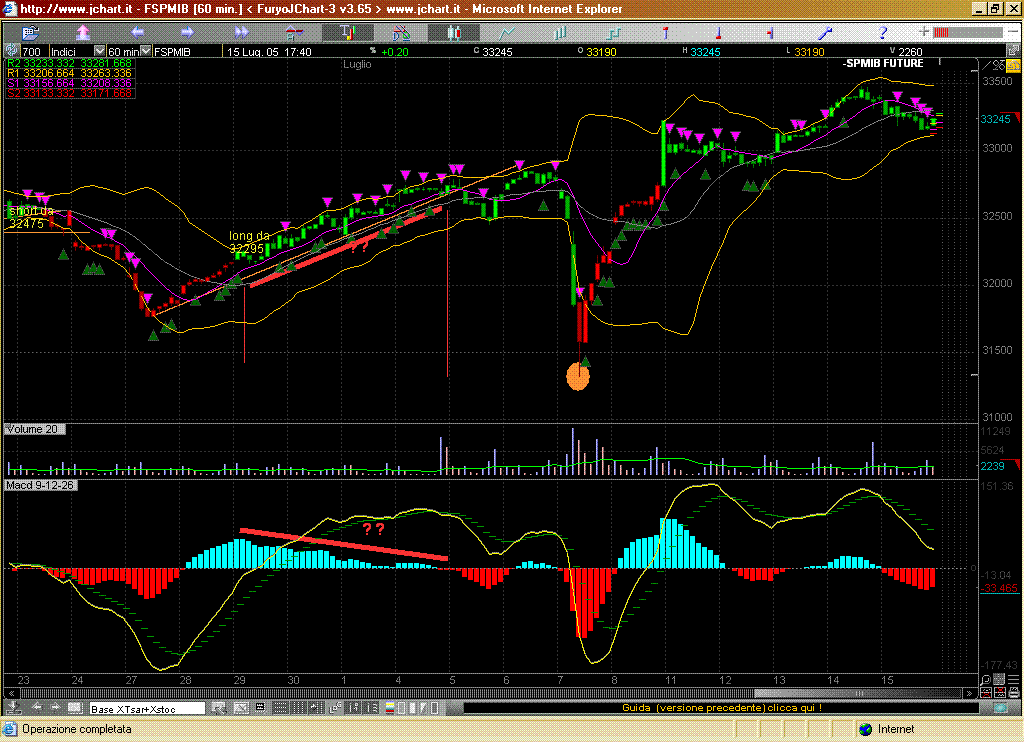Click the Guida versione precedente link
Viewport: 1024px width, 742px height.
pyautogui.click(x=722, y=708)
